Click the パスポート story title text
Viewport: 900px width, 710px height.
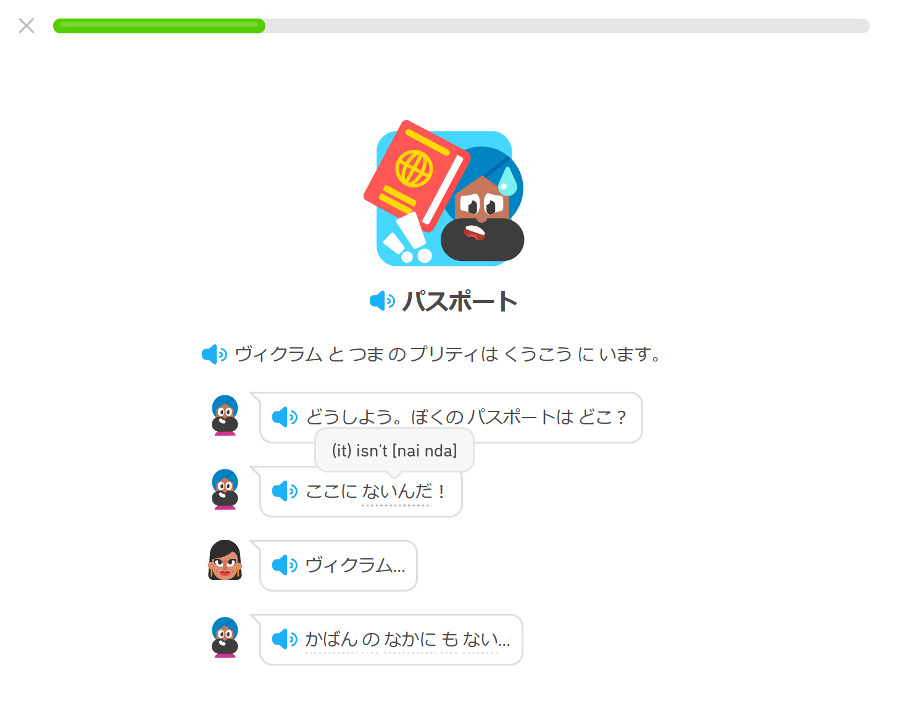coord(459,301)
